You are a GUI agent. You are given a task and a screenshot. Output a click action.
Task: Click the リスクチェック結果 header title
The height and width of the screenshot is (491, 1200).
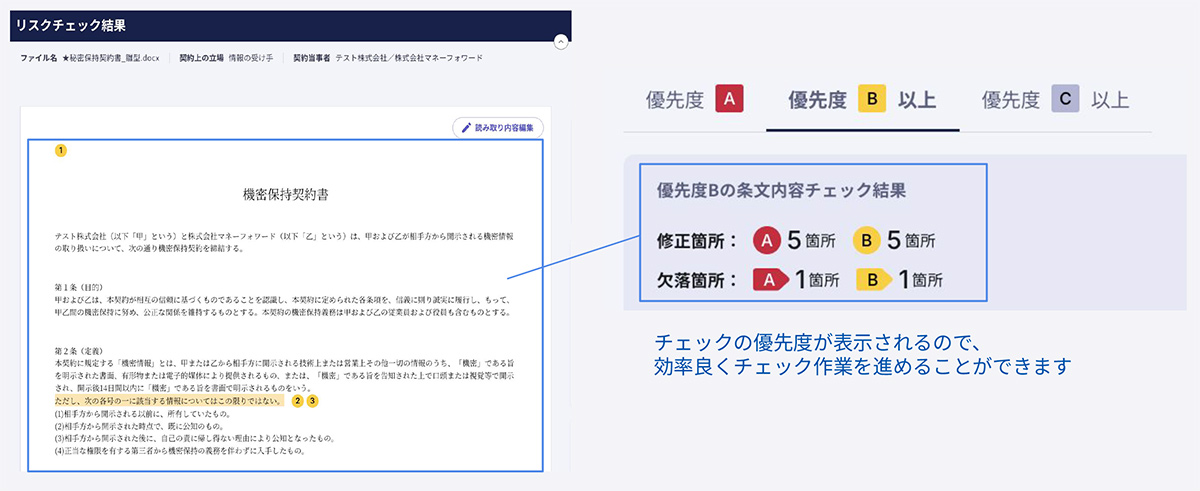[x=70, y=25]
